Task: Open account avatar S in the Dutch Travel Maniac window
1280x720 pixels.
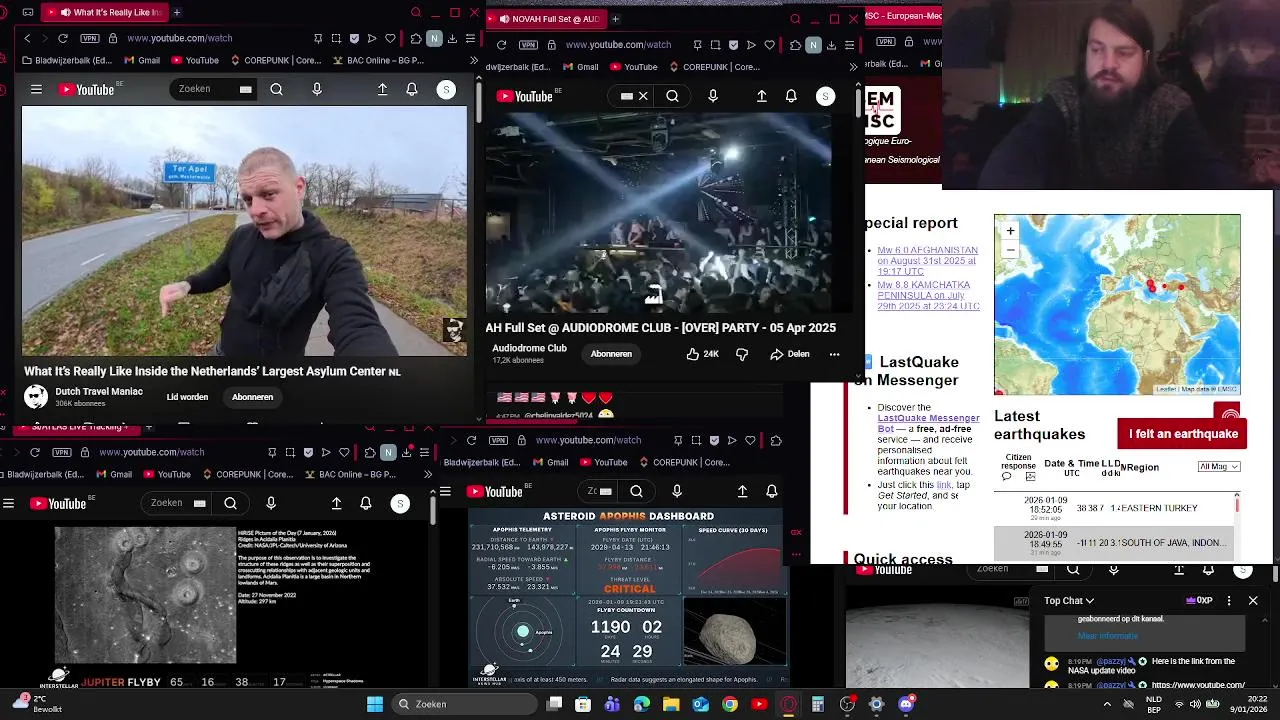Action: coord(447,89)
